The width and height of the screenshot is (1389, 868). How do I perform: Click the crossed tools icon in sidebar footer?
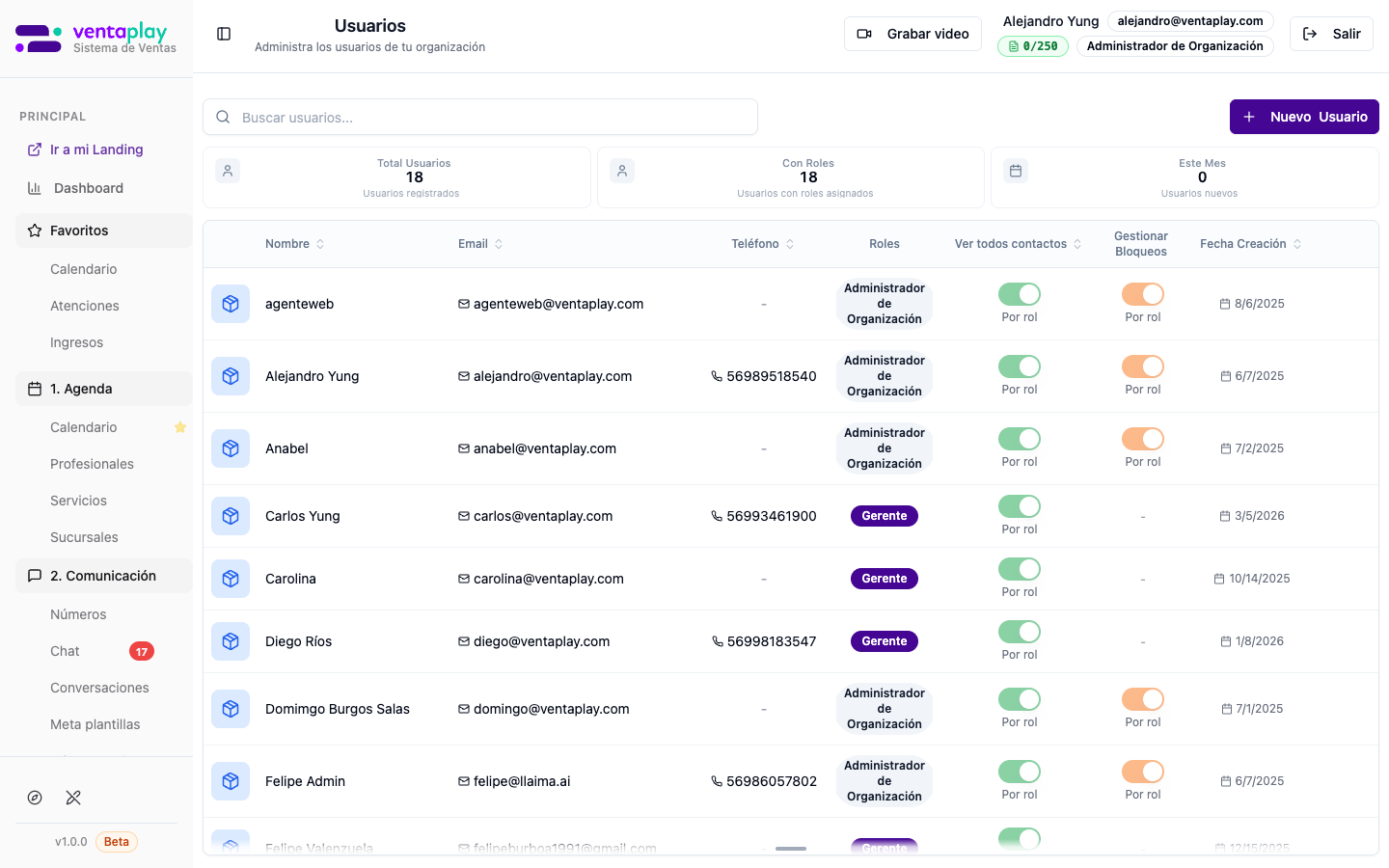click(x=73, y=798)
